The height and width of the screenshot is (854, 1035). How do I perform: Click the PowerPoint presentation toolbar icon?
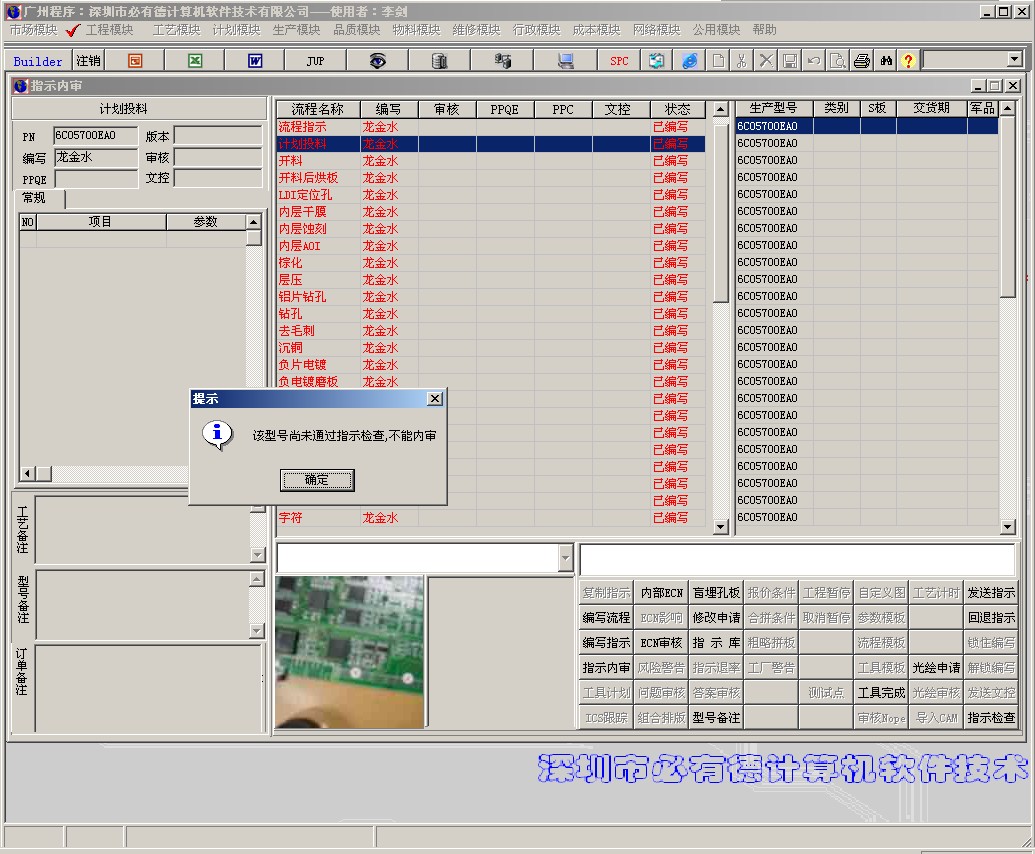point(135,61)
